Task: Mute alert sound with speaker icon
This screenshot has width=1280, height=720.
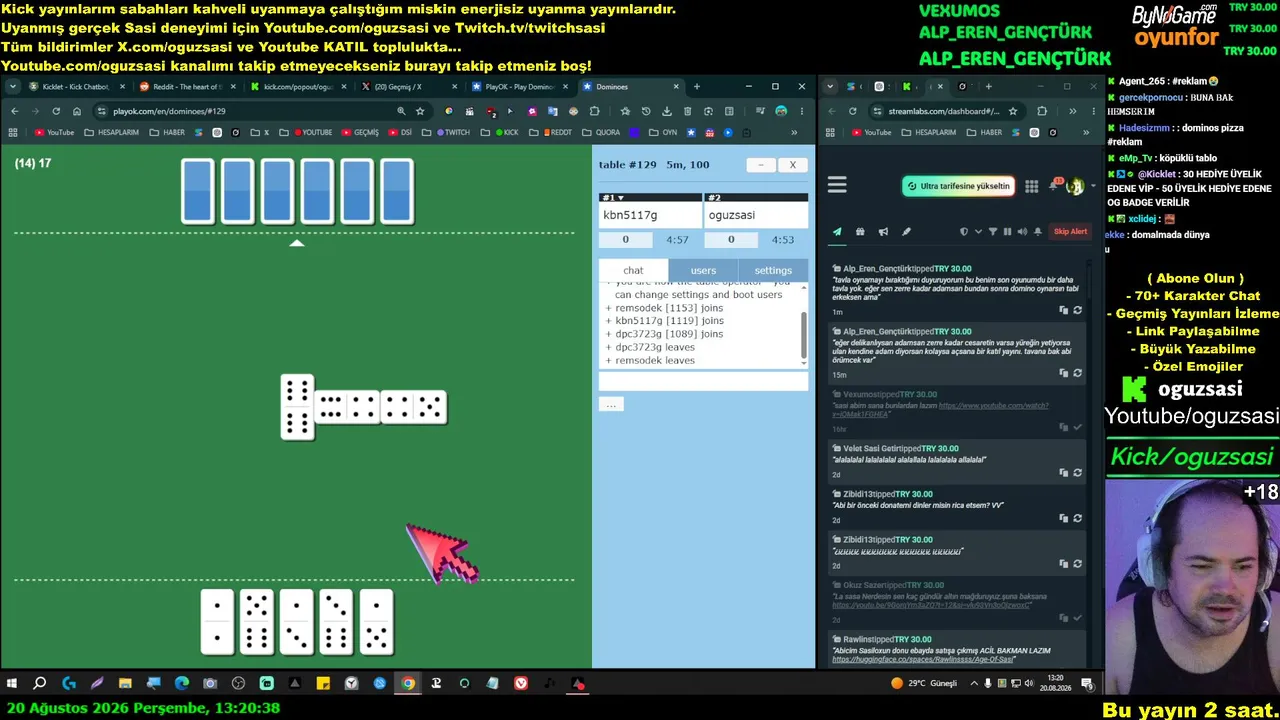Action: [x=1022, y=232]
